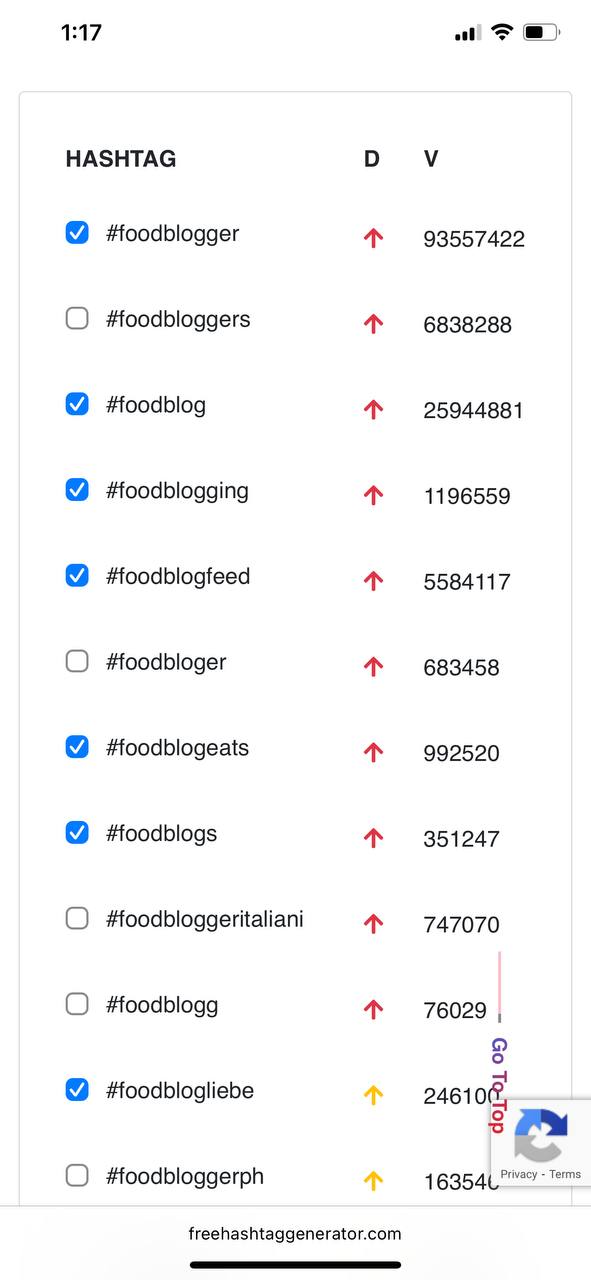This screenshot has width=591, height=1280.
Task: Click the yellow arrow beside #foodbloggerph
Action: tap(373, 1181)
